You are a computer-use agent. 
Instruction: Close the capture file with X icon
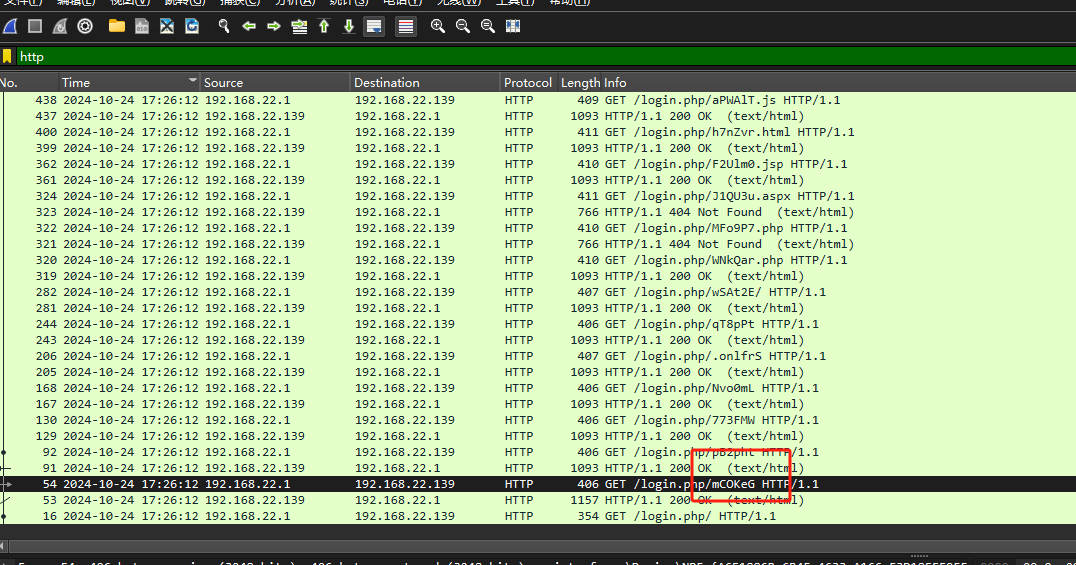(167, 26)
